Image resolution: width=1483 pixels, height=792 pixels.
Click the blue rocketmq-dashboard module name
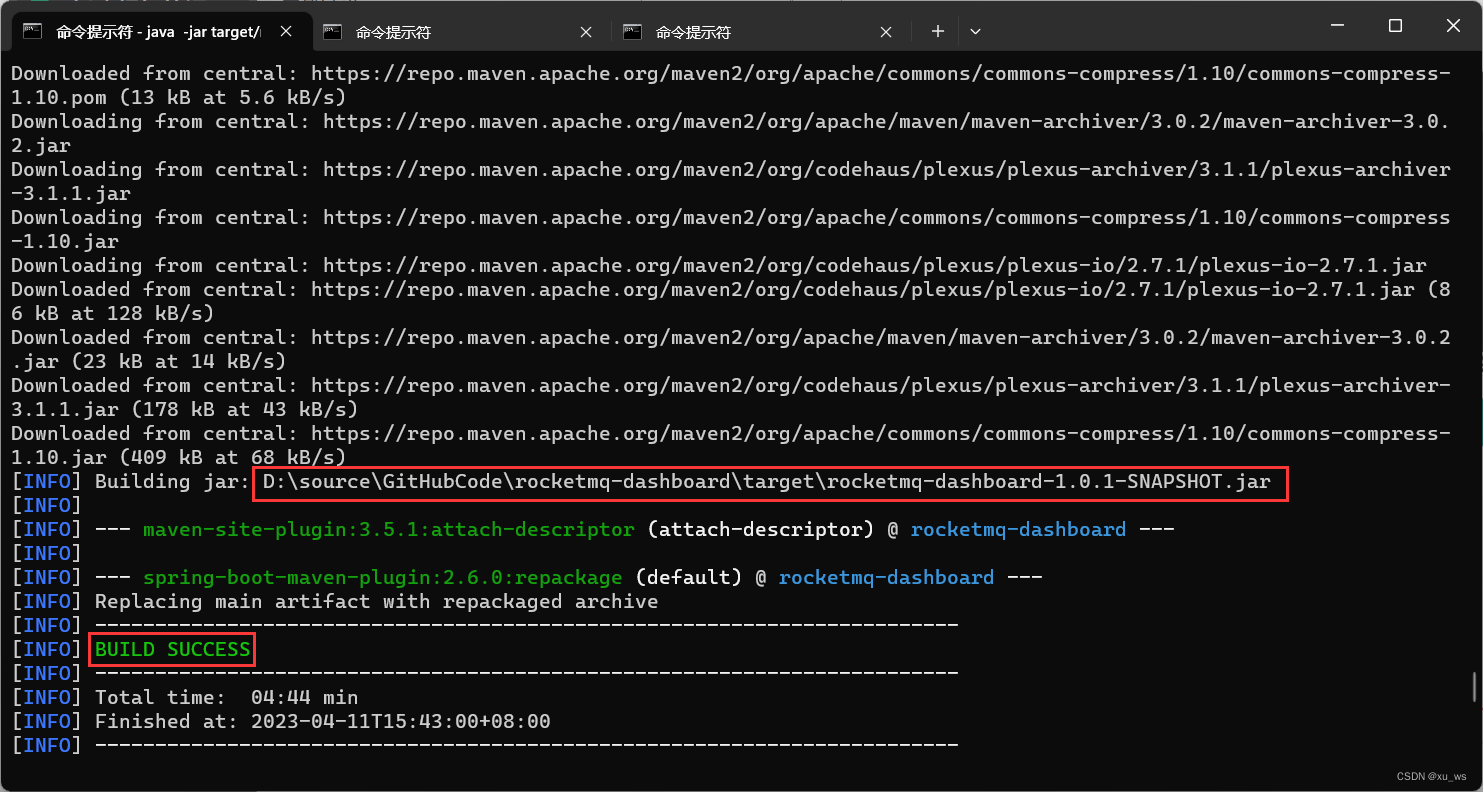(886, 577)
